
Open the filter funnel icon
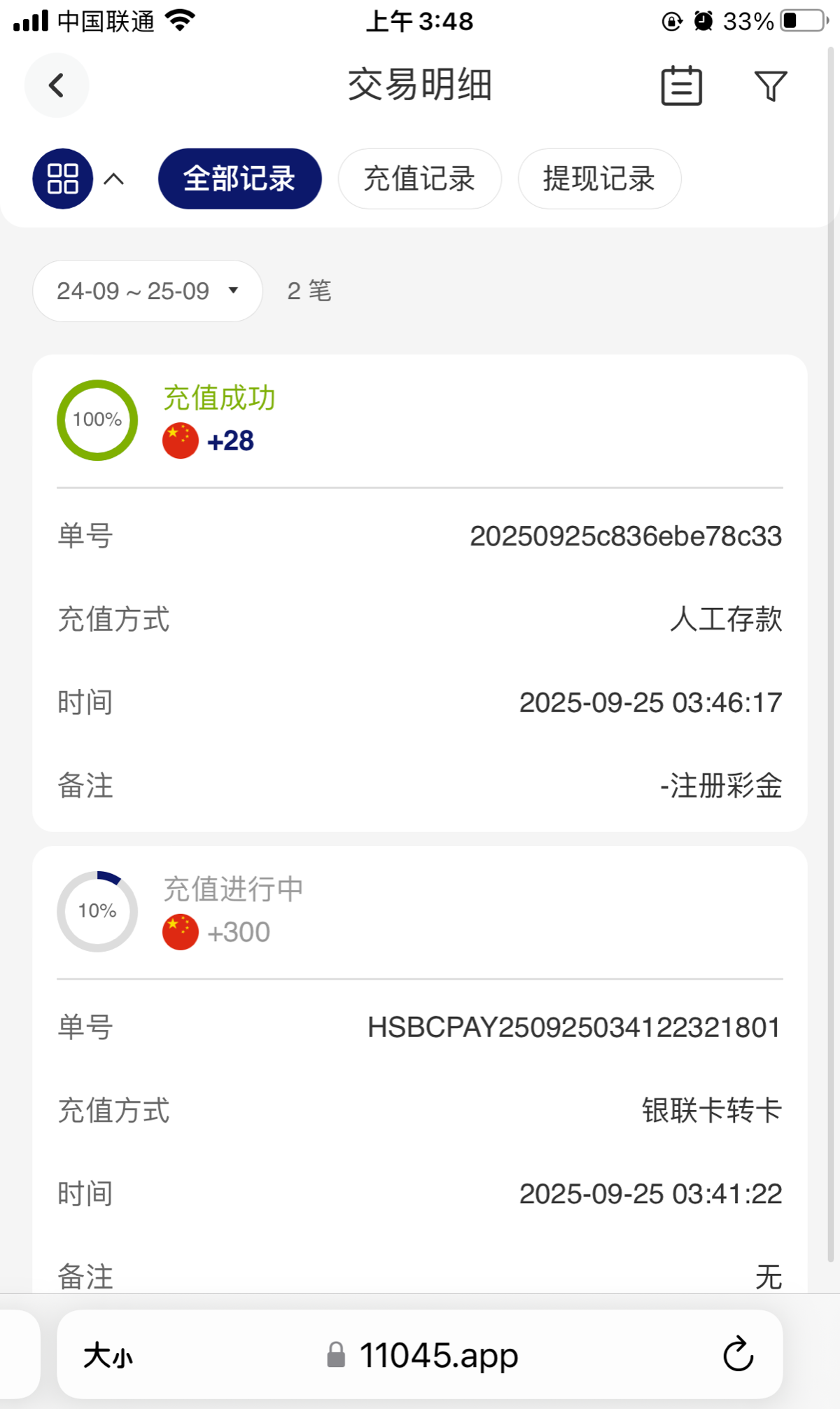pos(771,85)
